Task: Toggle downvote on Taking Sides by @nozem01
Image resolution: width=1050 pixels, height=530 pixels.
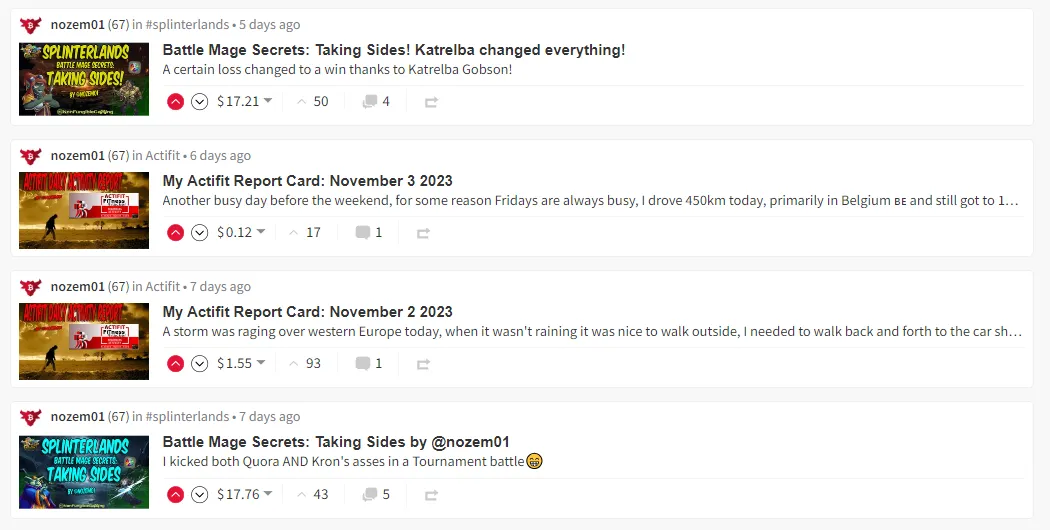Action: point(200,494)
